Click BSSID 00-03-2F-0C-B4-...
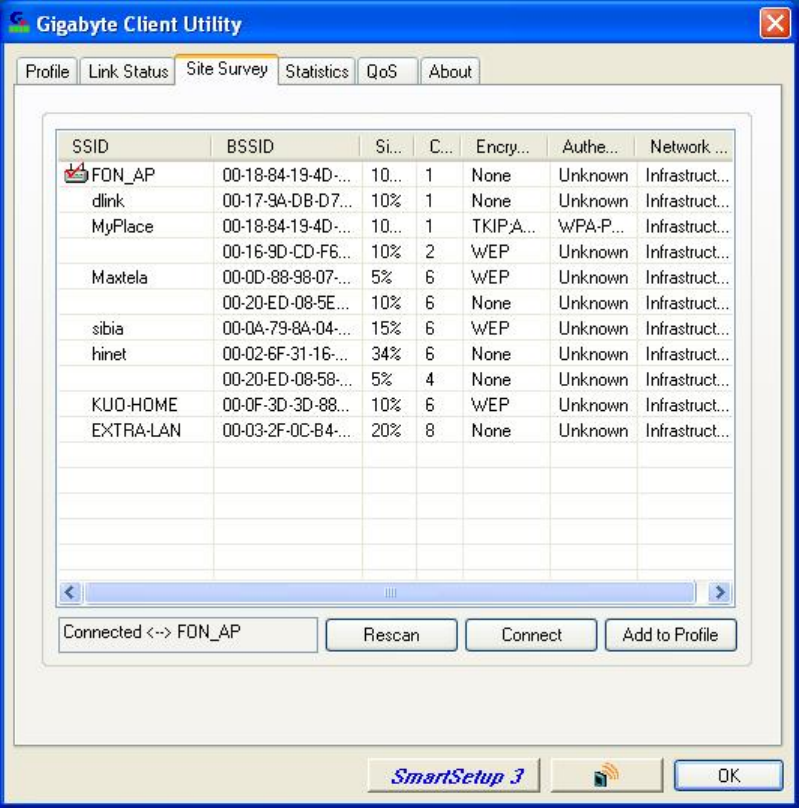This screenshot has width=799, height=808. (x=286, y=430)
